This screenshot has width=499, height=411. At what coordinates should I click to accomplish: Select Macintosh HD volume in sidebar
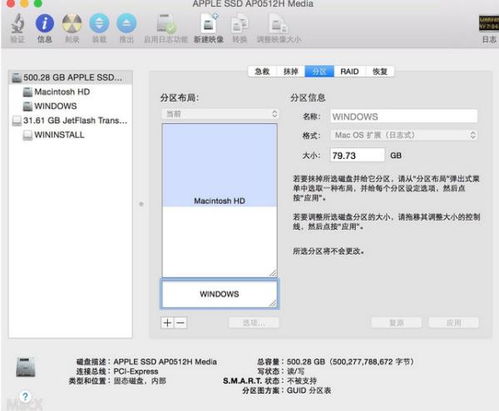[62, 92]
